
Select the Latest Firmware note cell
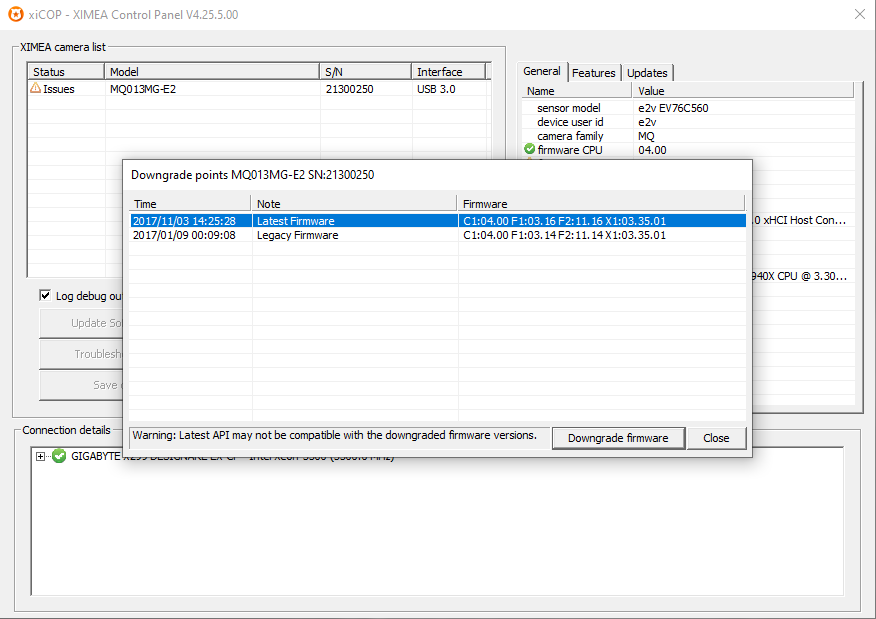(x=296, y=221)
